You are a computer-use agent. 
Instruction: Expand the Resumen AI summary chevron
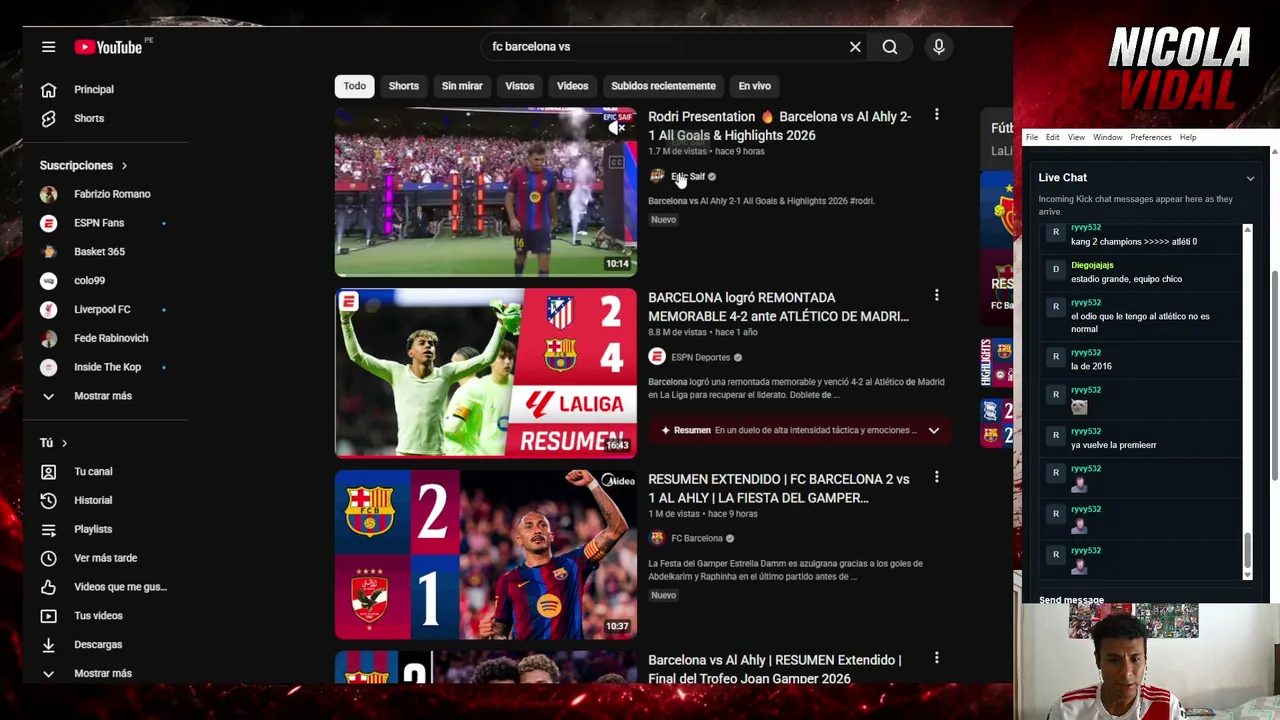pos(934,431)
